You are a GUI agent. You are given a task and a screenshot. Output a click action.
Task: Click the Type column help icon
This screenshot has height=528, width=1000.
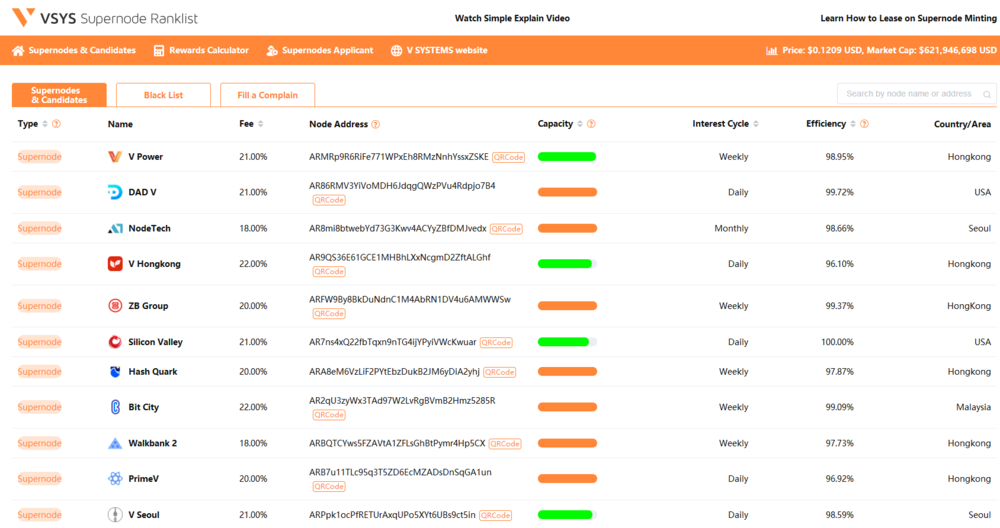[x=56, y=124]
